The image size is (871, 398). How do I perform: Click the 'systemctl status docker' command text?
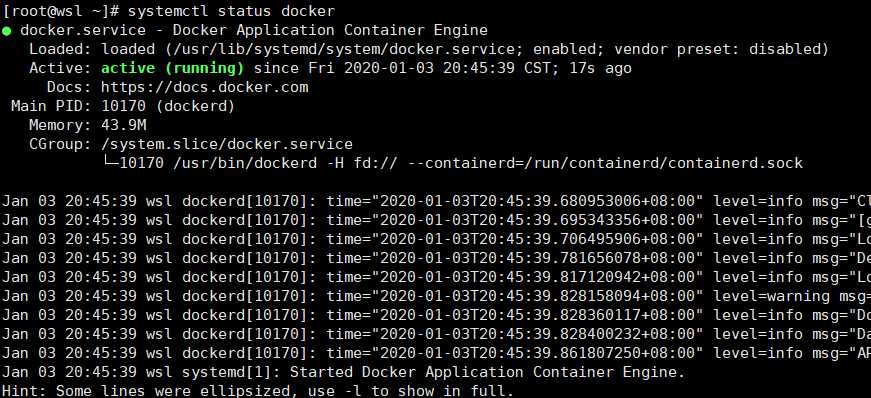232,11
